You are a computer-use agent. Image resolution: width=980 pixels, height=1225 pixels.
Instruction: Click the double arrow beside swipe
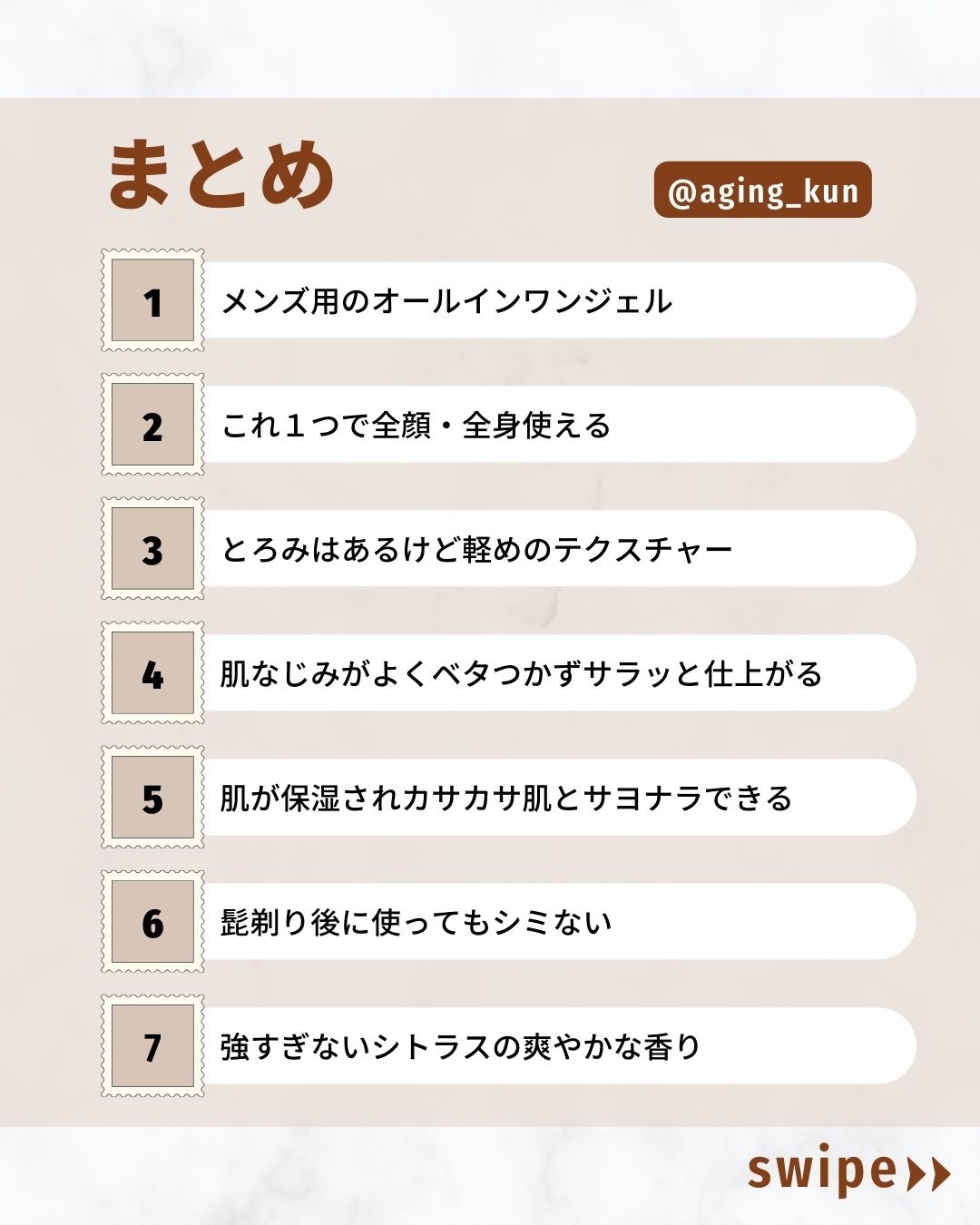pos(928,1173)
